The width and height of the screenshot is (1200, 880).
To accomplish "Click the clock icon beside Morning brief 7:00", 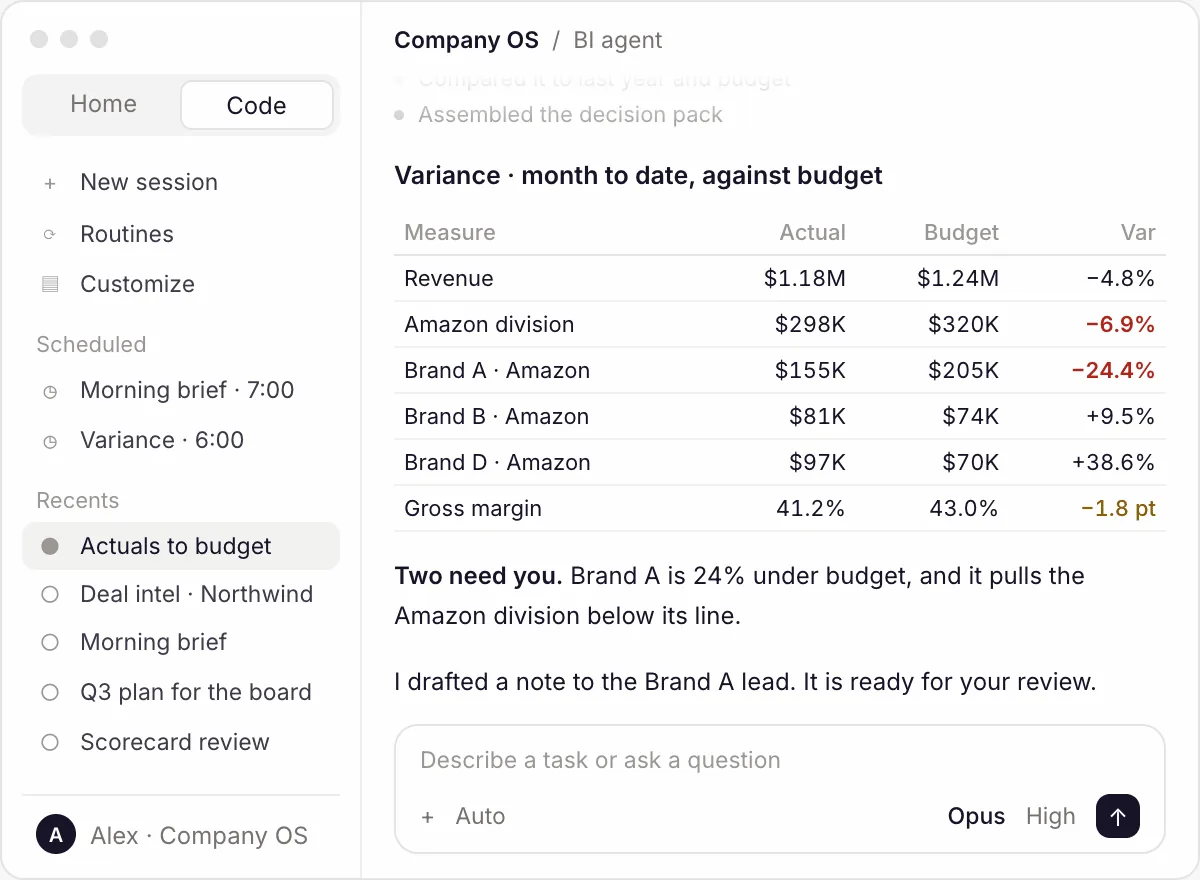I will click(50, 391).
